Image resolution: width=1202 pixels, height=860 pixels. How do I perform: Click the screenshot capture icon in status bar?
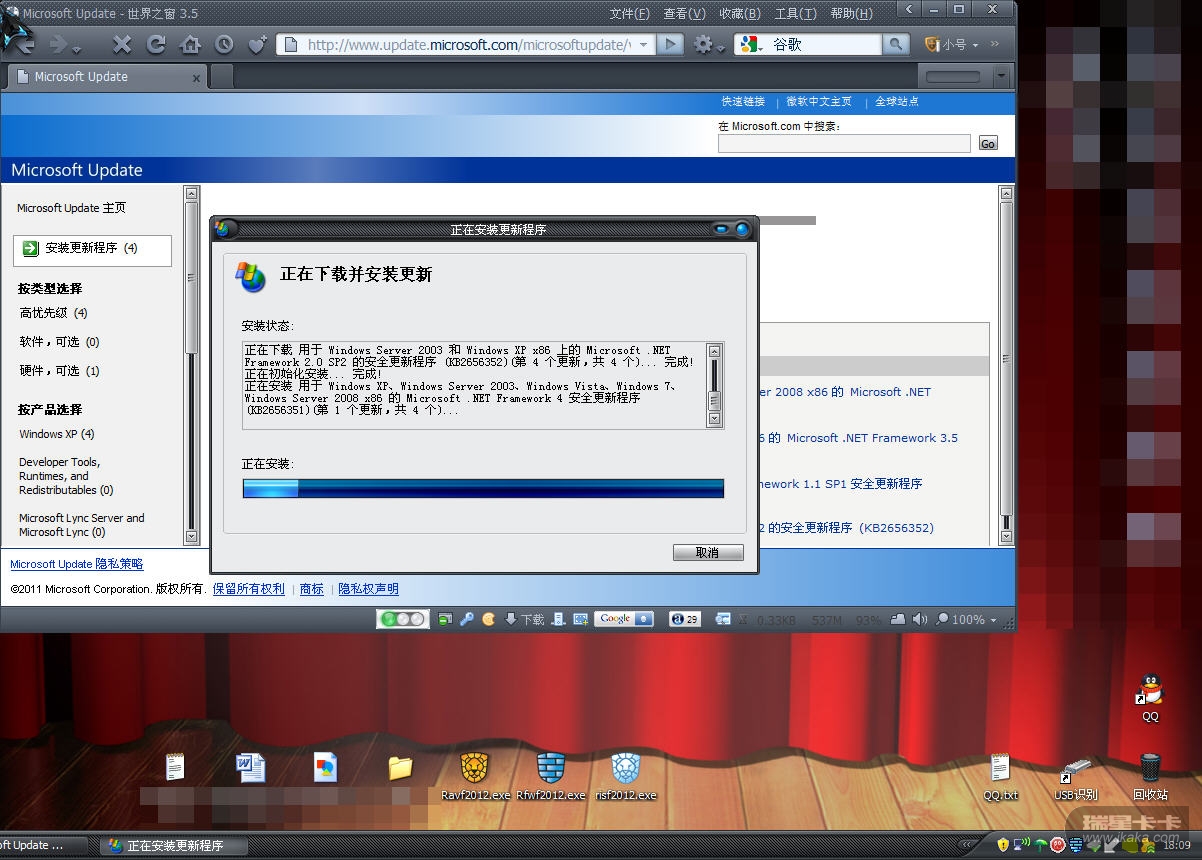tap(579, 619)
